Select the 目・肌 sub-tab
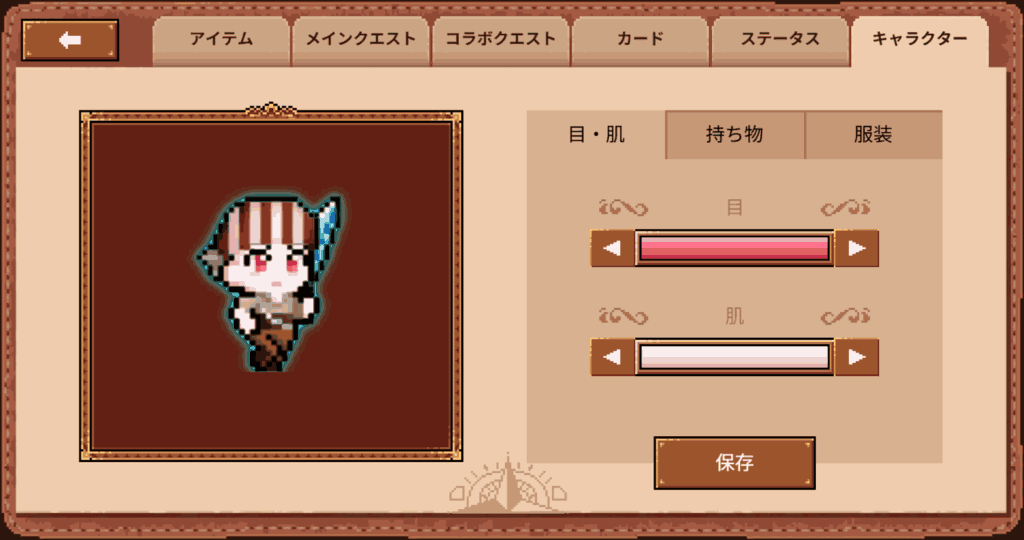The height and width of the screenshot is (540, 1024). (596, 135)
